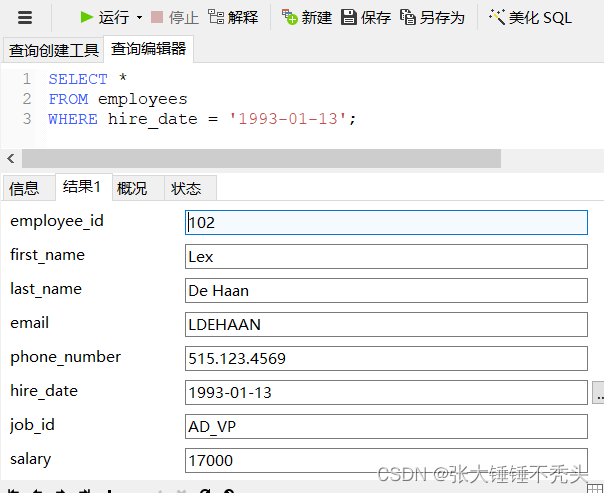Viewport: 604px width, 493px height.
Task: Click the salary field showing 17000
Action: coord(386,460)
